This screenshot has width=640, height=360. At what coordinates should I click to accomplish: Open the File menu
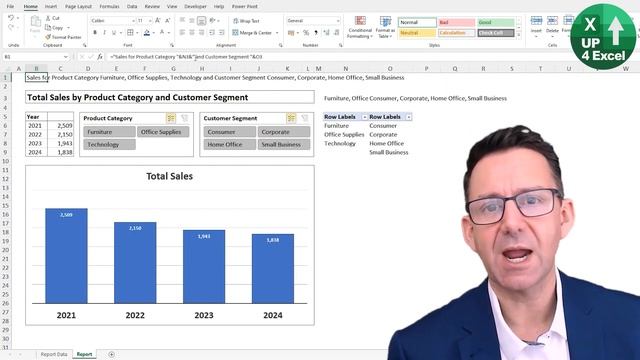click(x=10, y=7)
